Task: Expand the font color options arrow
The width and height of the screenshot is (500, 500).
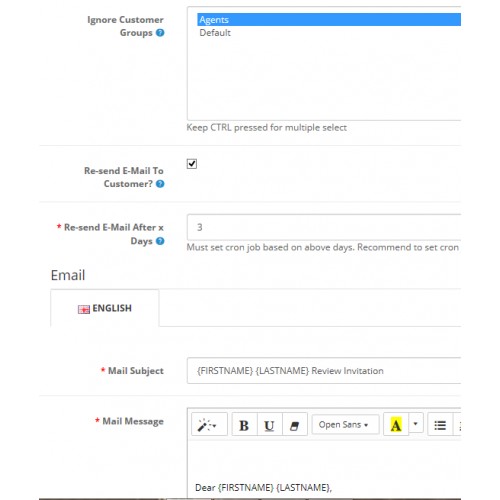Action: [x=416, y=424]
